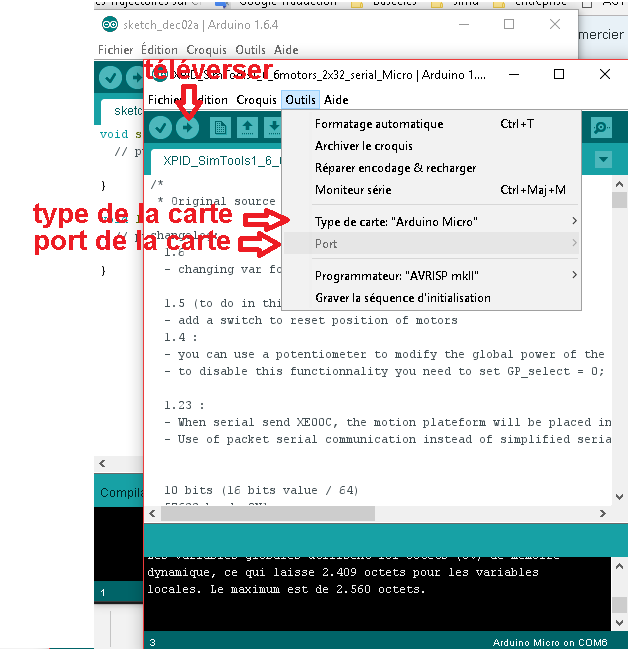Click console scrollbar up arrow
This screenshot has height=649, width=628.
tap(619, 566)
